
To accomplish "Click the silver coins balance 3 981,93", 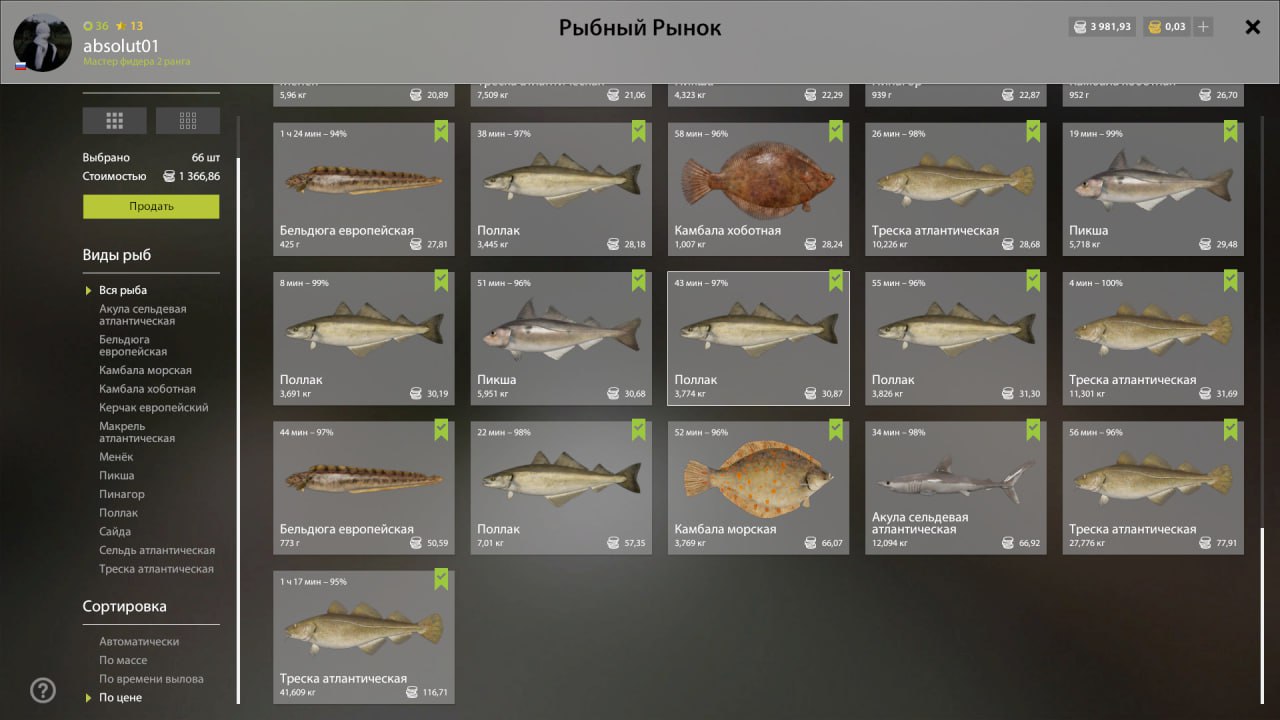I will 1102,27.
